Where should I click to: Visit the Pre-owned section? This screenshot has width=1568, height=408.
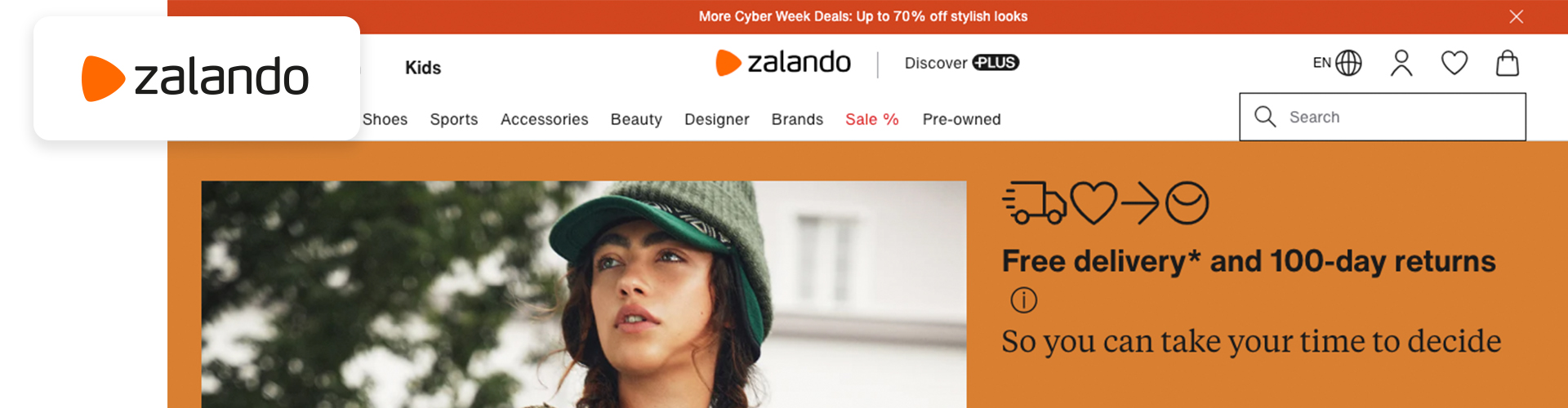click(x=961, y=119)
